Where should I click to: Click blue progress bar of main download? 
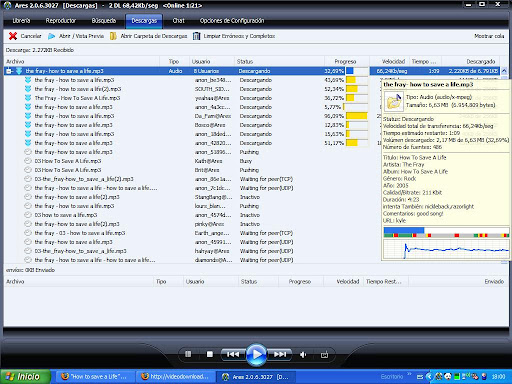click(357, 71)
